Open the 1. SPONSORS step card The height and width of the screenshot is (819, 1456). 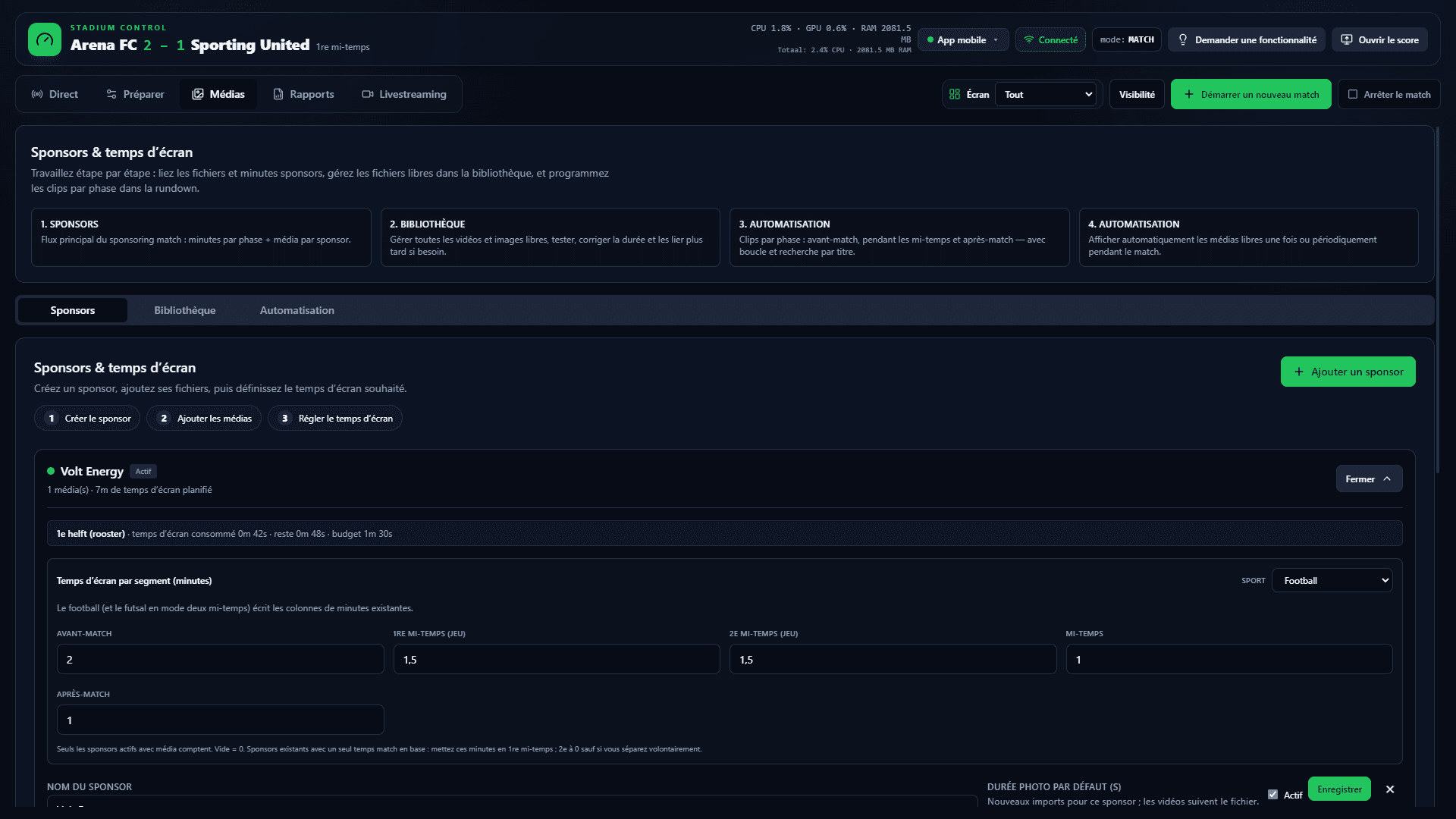tap(201, 237)
